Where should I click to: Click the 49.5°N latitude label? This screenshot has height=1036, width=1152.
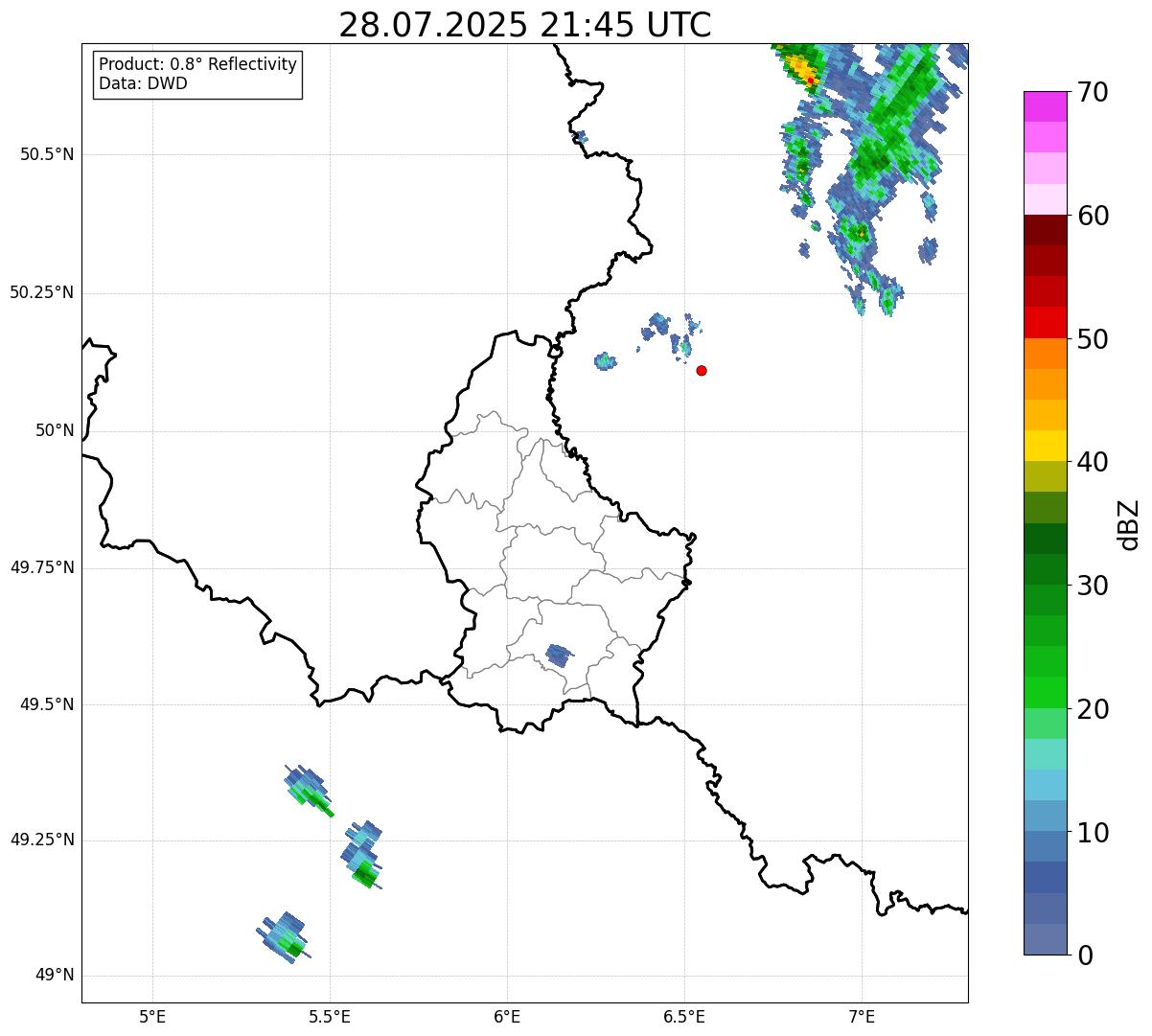[47, 704]
